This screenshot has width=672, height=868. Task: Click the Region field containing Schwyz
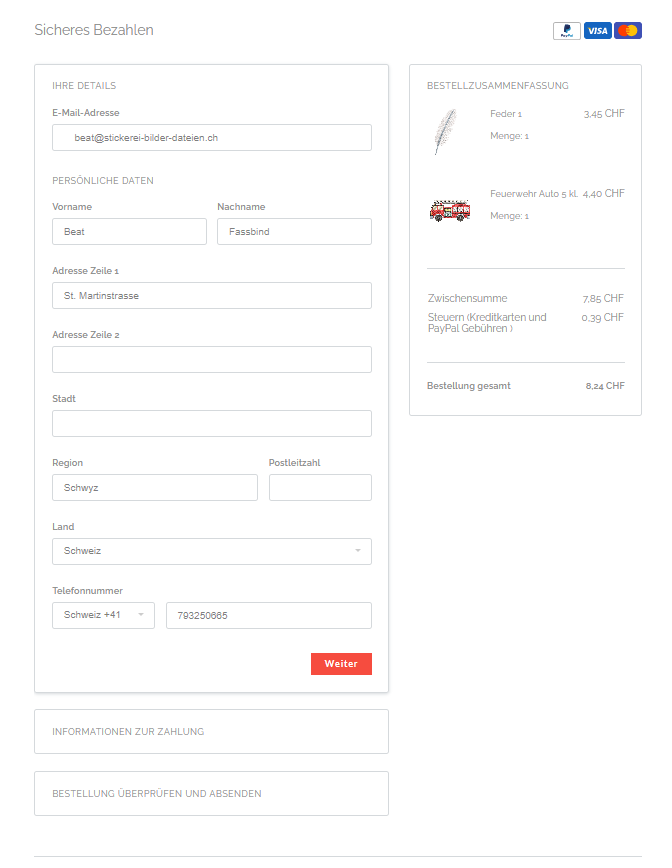pos(154,488)
